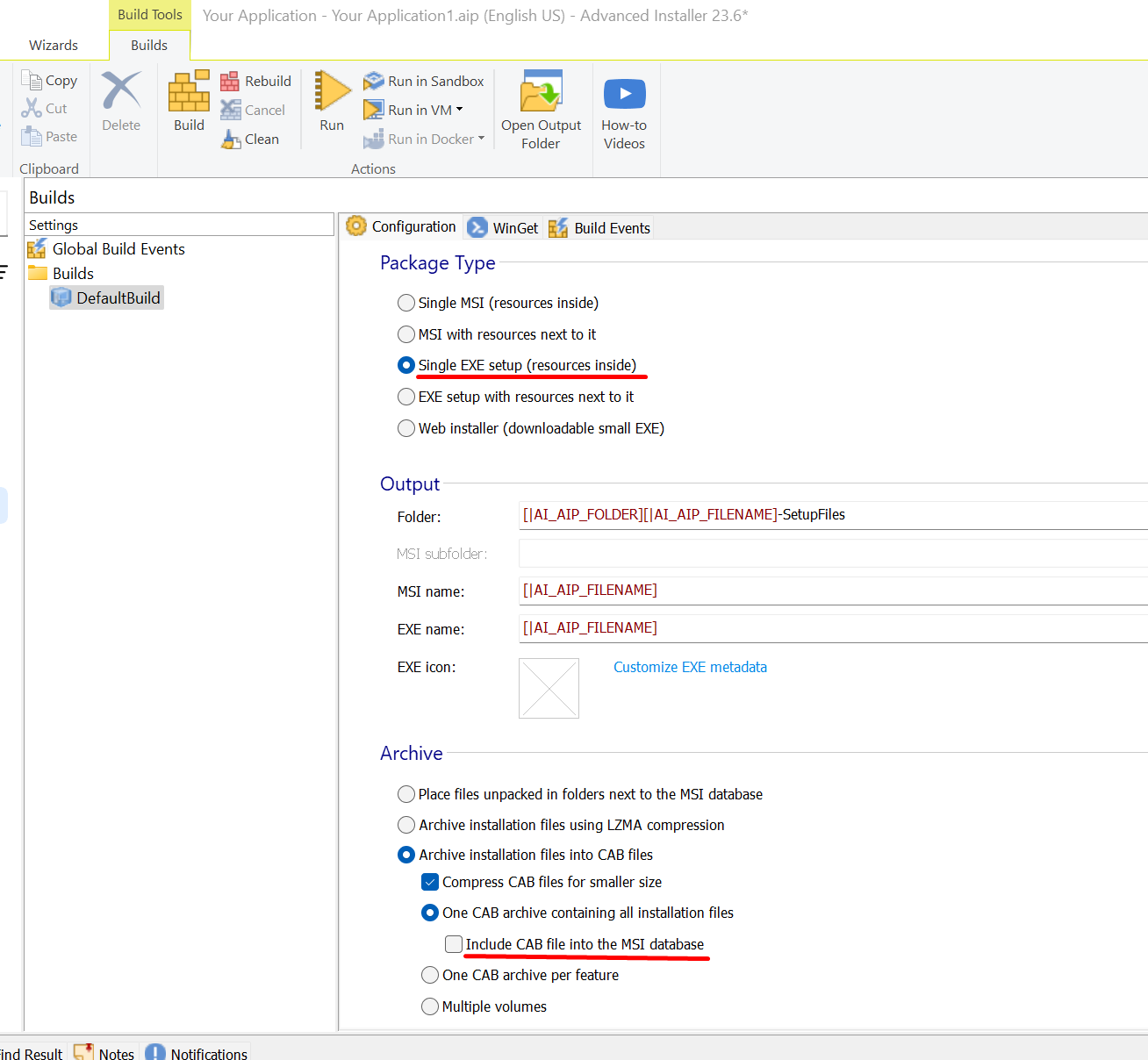Open the Builds ribbon tab
This screenshot has height=1060, width=1148.
(x=149, y=46)
